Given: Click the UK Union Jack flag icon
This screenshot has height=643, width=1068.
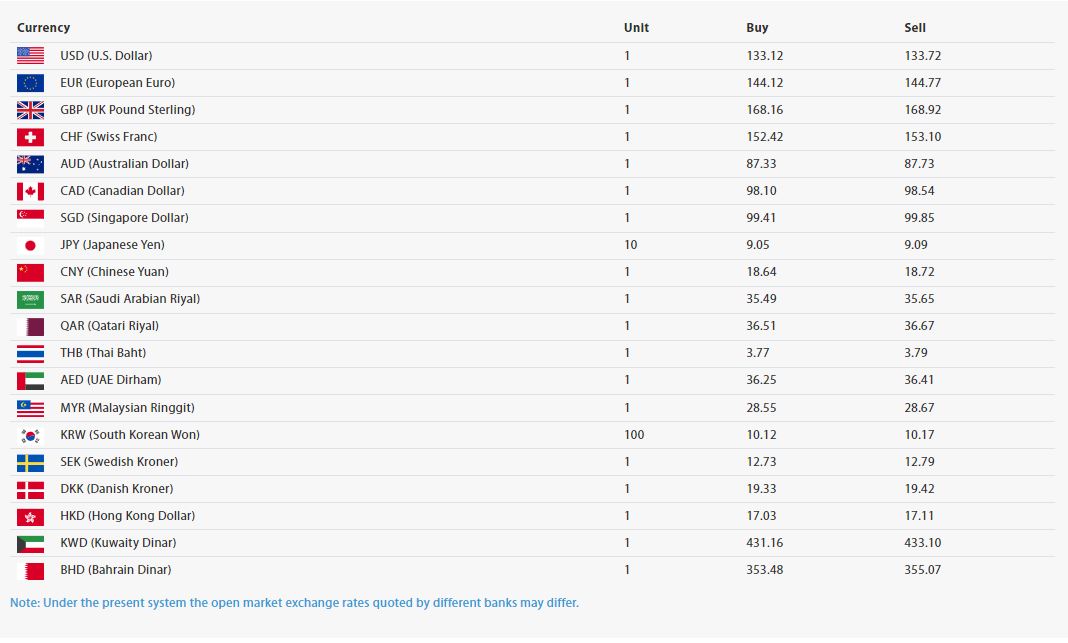Looking at the screenshot, I should coord(30,110).
